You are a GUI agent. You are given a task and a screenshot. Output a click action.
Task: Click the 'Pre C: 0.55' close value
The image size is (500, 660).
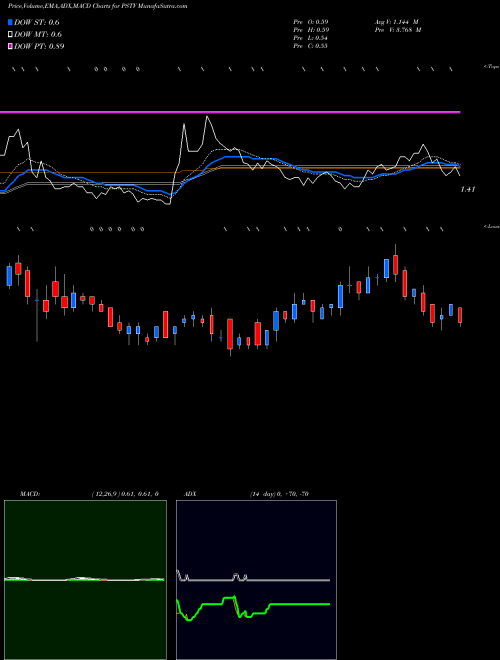pyautogui.click(x=311, y=46)
